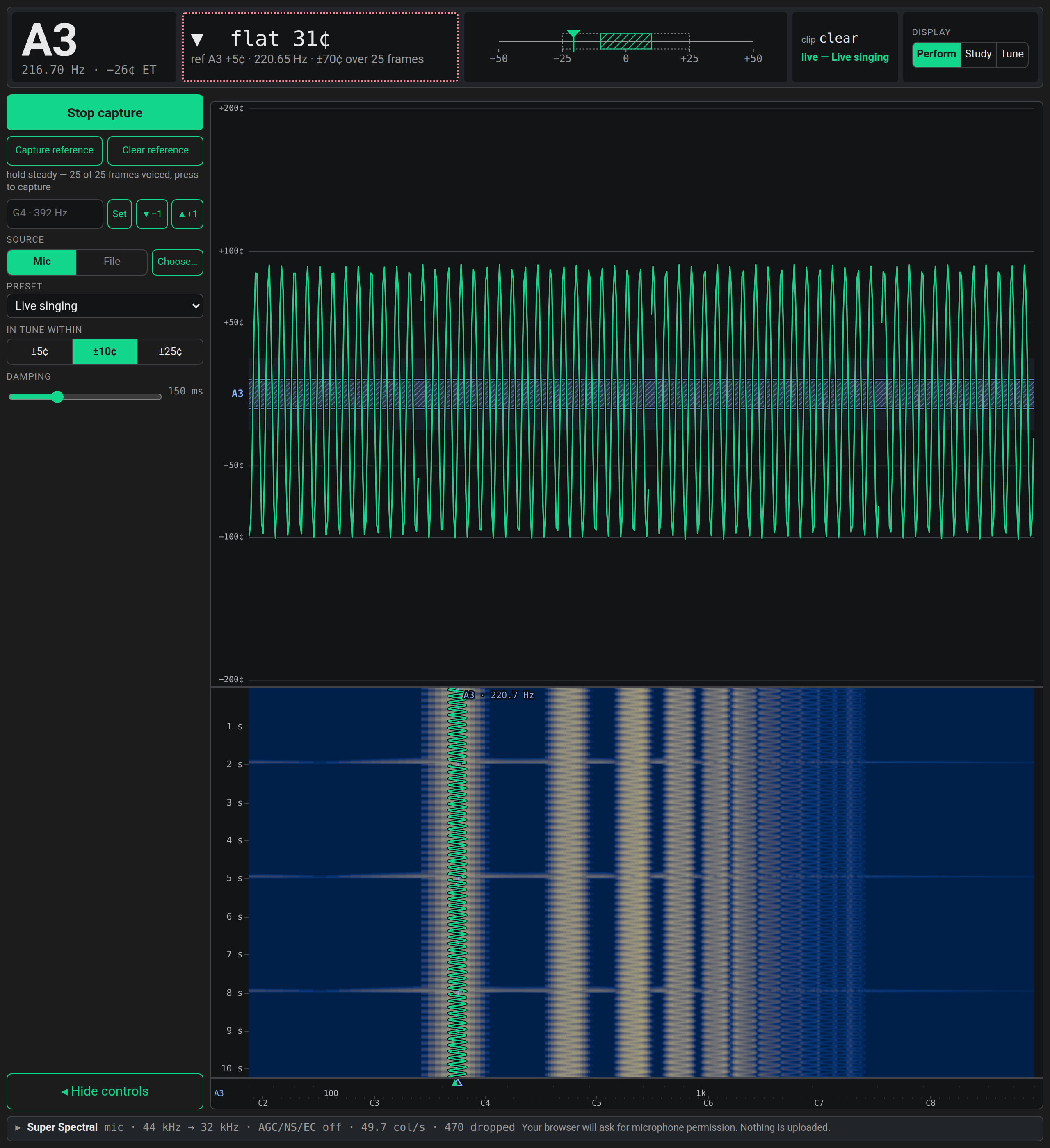
Task: Click Hide controls button
Action: [105, 1091]
